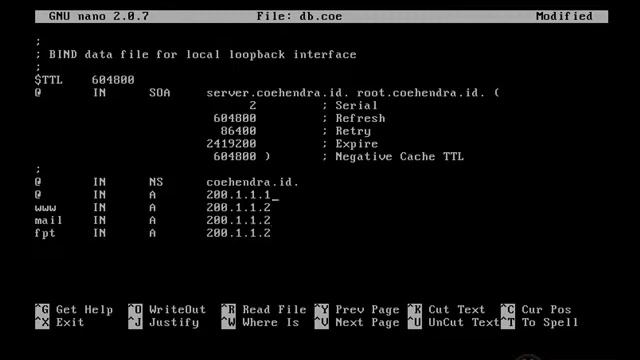
Task: Click the ^J Justify shortcut
Action: point(163,322)
